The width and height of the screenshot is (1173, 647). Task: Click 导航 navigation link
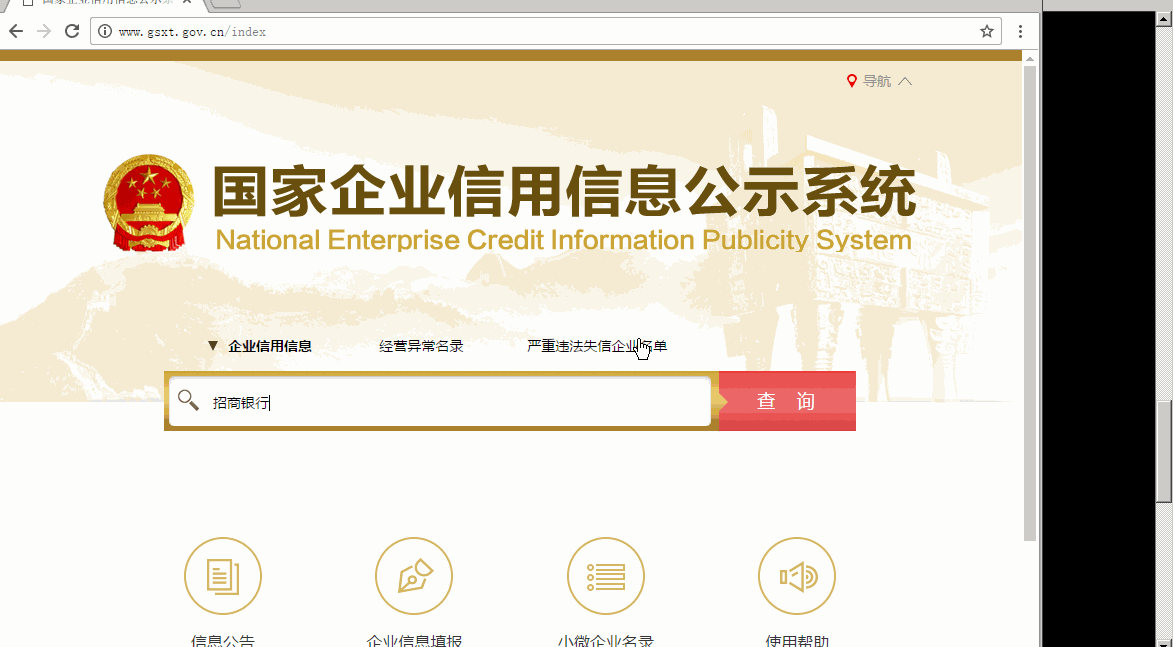877,81
